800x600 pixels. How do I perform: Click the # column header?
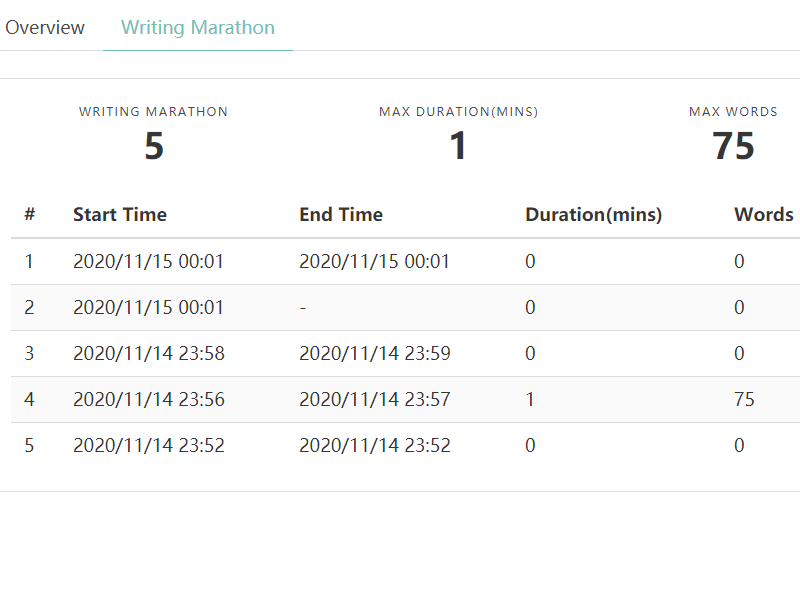(30, 214)
